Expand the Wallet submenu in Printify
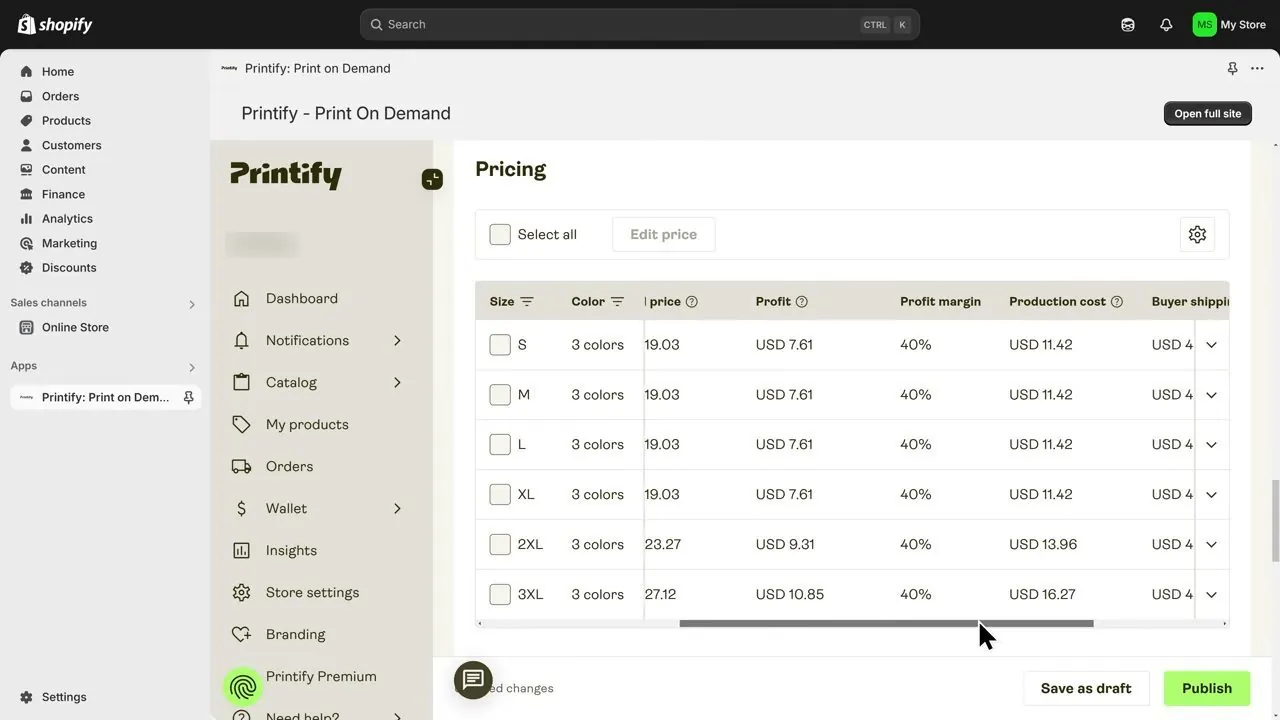Viewport: 1280px width, 720px height. pos(397,508)
